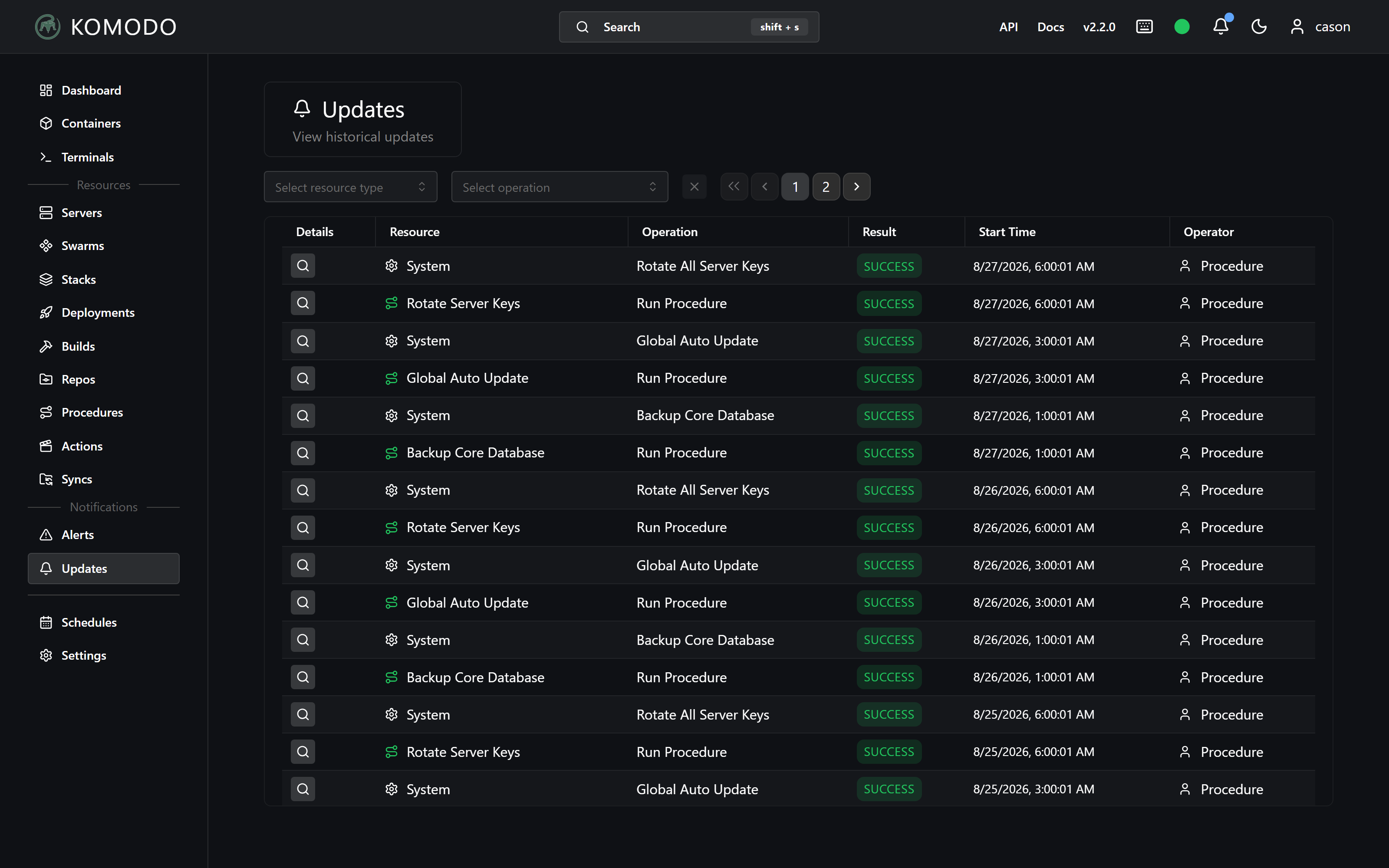View details of 8/27 System Global Auto Update

(303, 341)
